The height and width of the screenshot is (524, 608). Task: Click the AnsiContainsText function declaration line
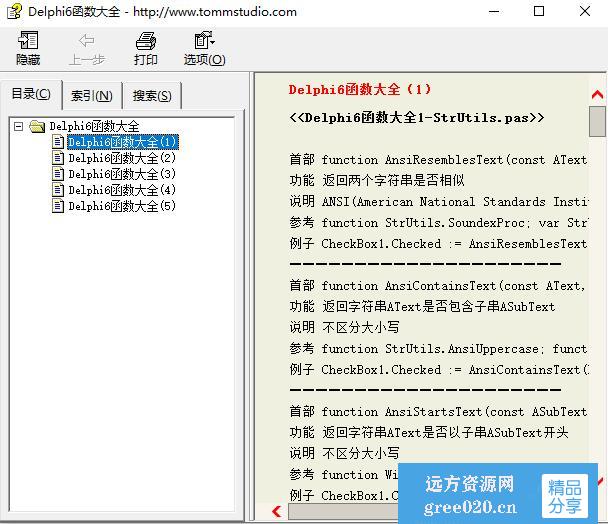[438, 285]
